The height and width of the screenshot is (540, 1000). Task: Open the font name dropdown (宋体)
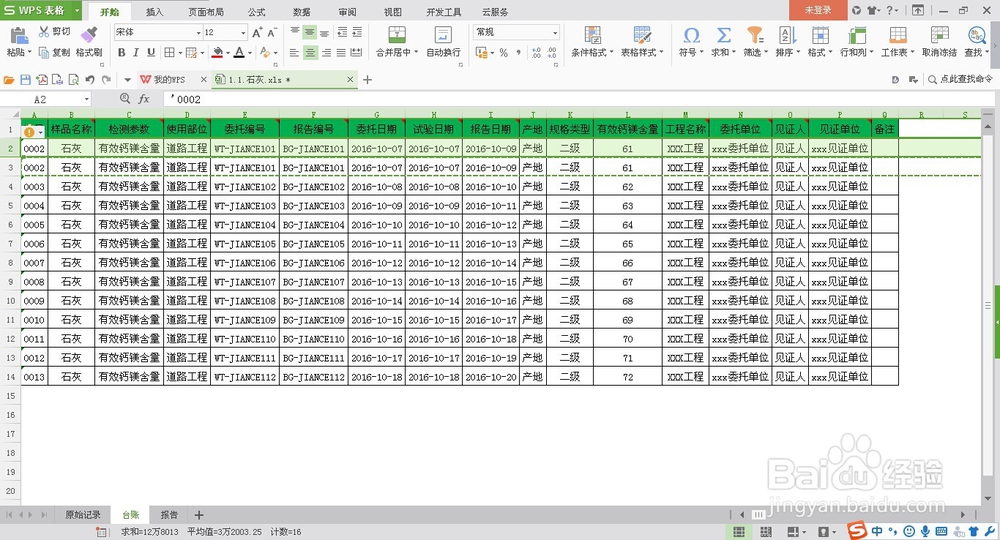[198, 33]
